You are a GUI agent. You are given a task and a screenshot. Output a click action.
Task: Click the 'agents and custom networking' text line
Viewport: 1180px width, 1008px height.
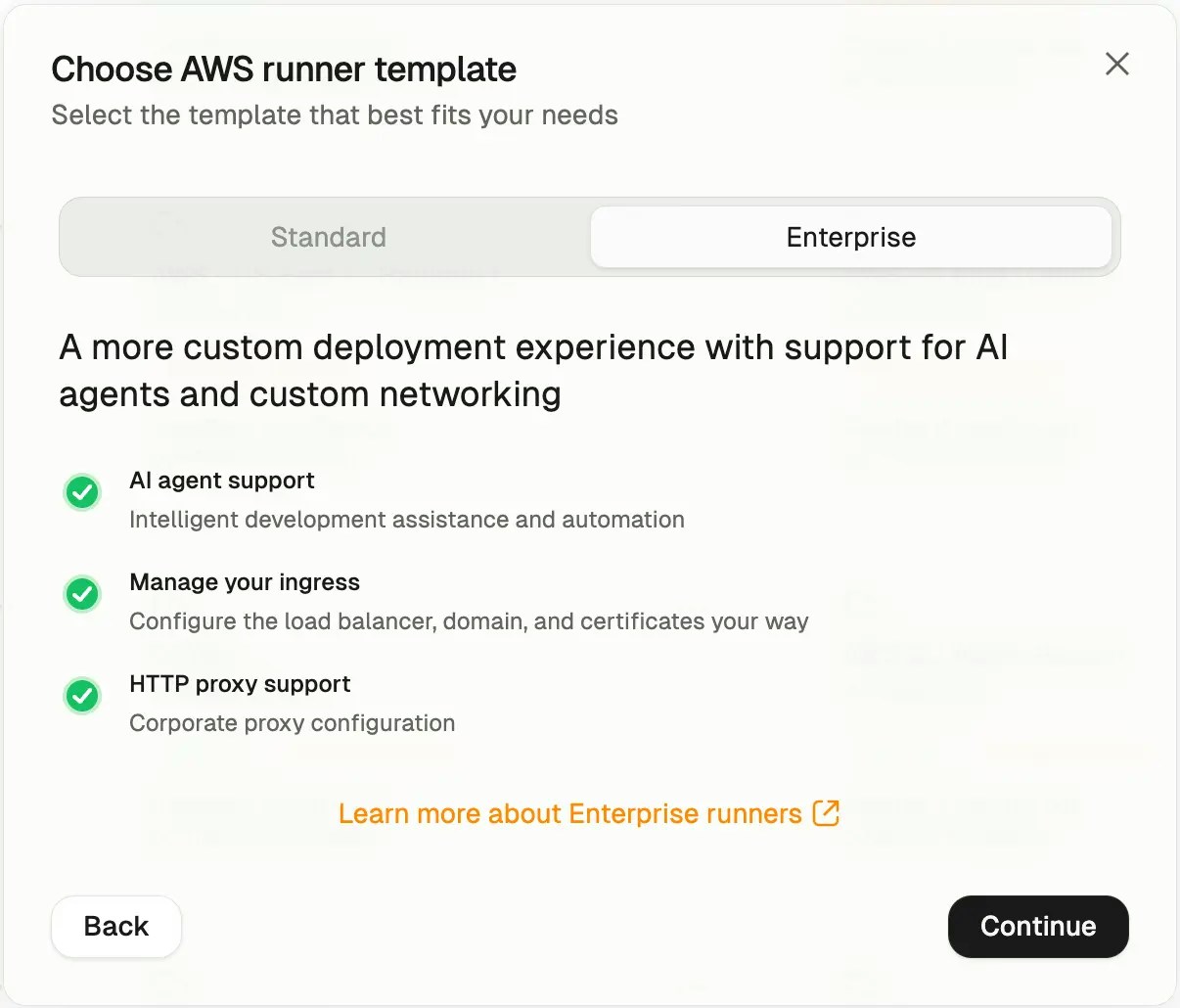coord(310,394)
